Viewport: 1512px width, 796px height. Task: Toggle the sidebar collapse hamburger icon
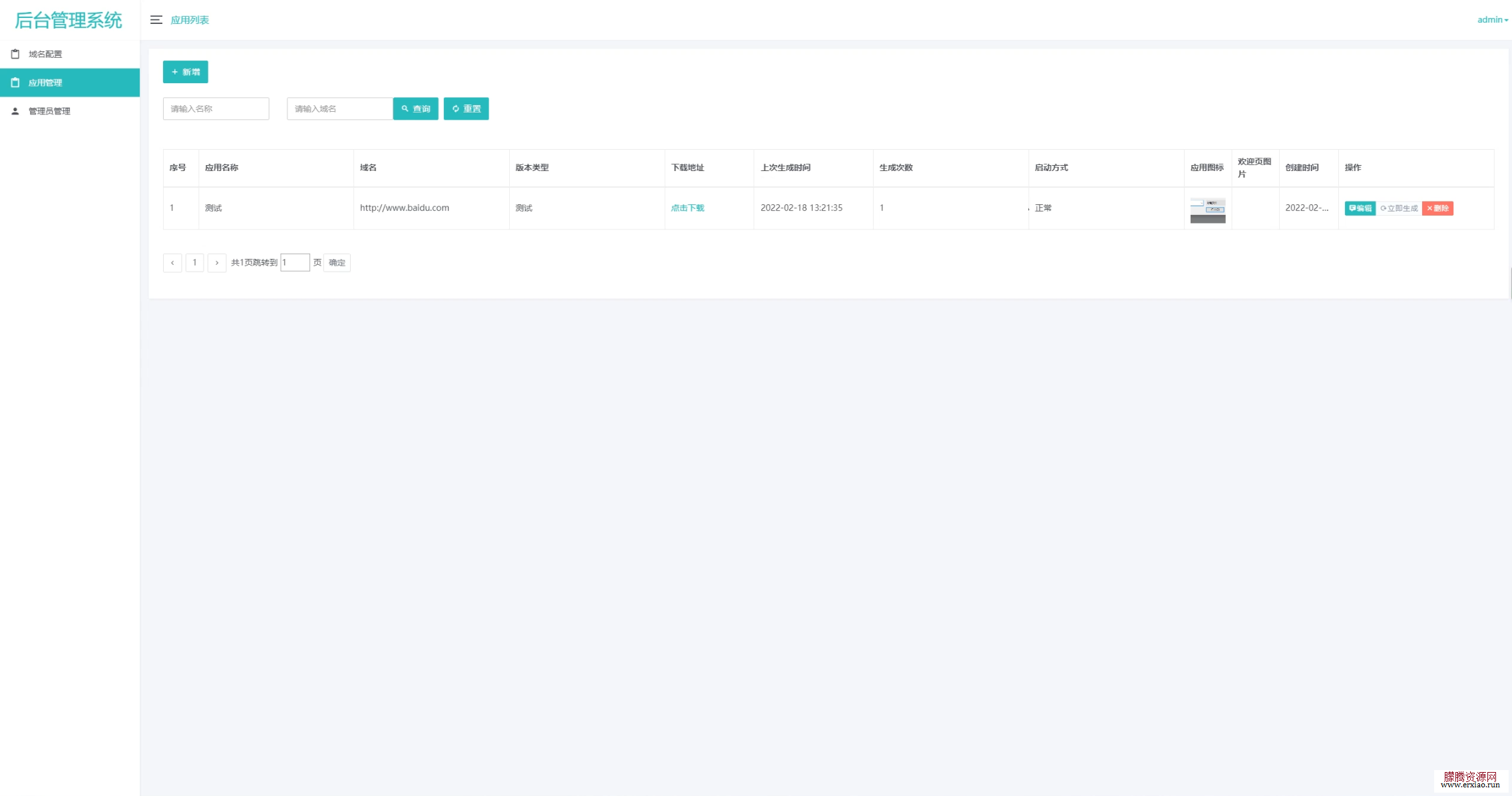tap(156, 20)
